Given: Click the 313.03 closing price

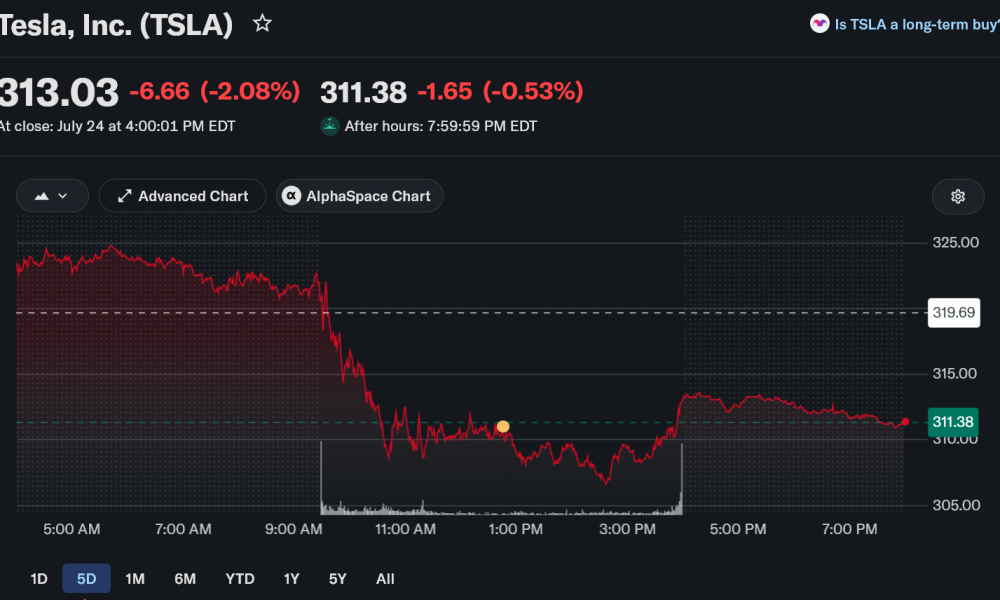Looking at the screenshot, I should (59, 92).
